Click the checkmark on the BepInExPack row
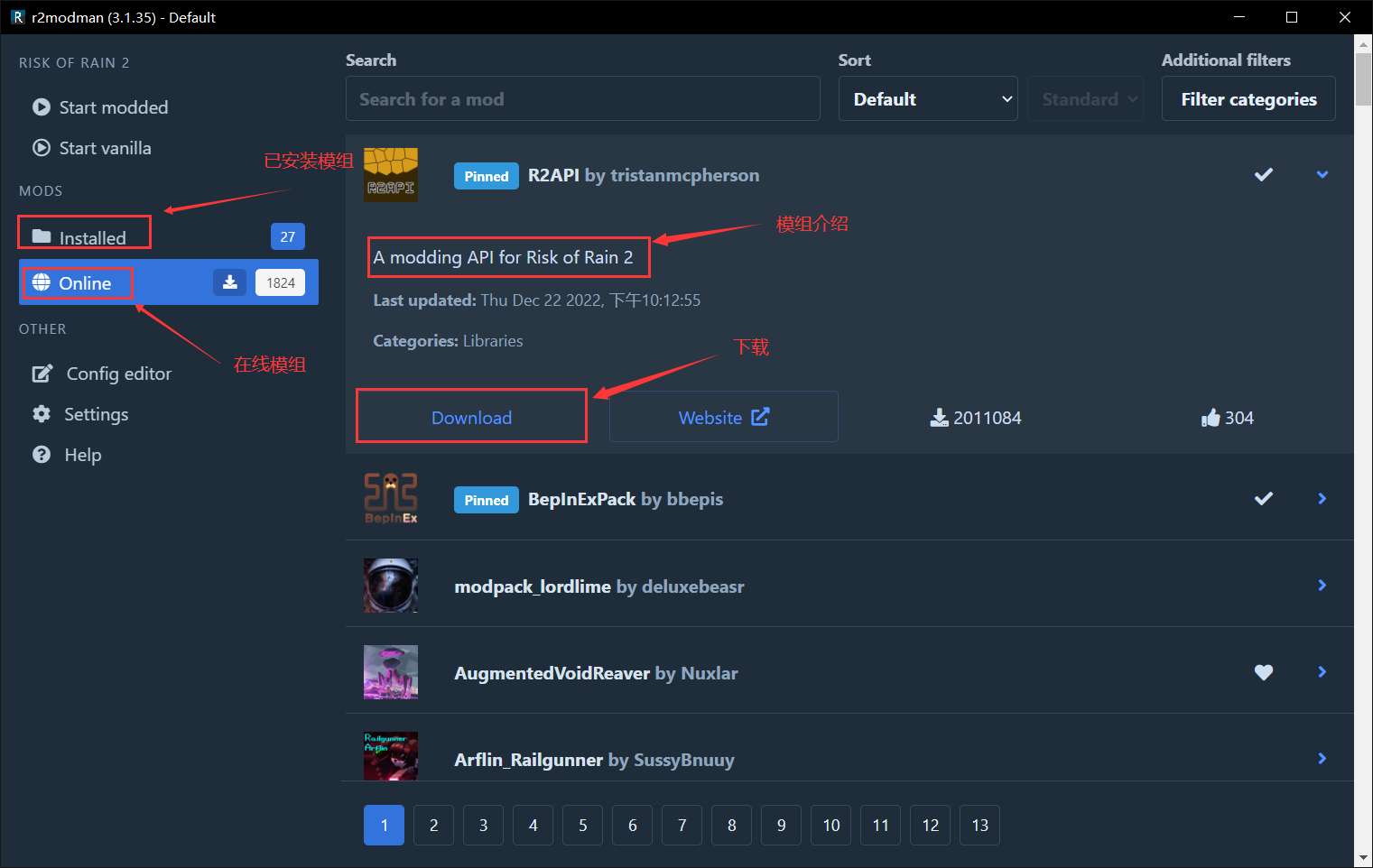Screen dimensions: 1373x868 (x=1263, y=498)
